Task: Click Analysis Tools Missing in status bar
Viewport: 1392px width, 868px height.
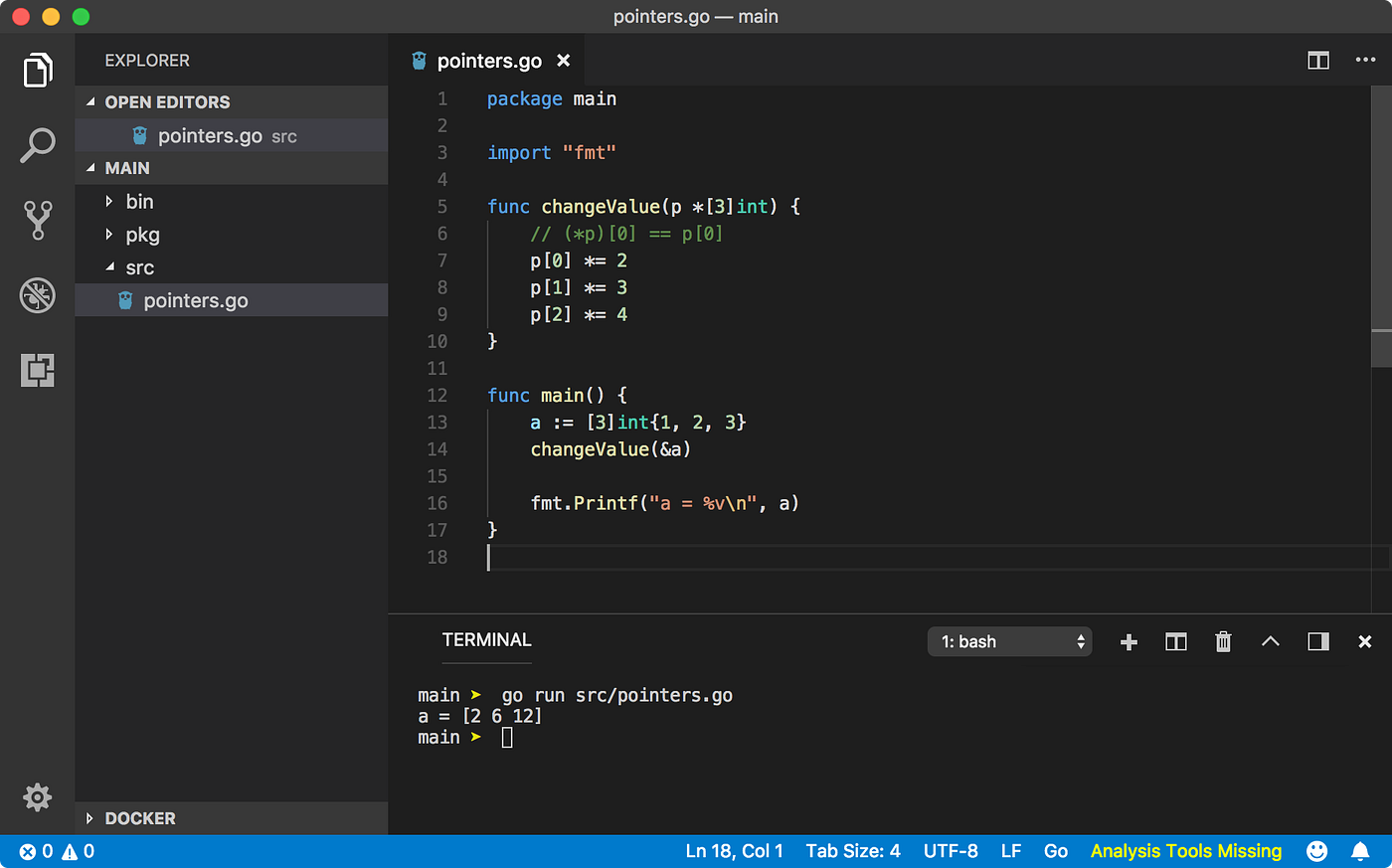Action: click(x=1185, y=851)
